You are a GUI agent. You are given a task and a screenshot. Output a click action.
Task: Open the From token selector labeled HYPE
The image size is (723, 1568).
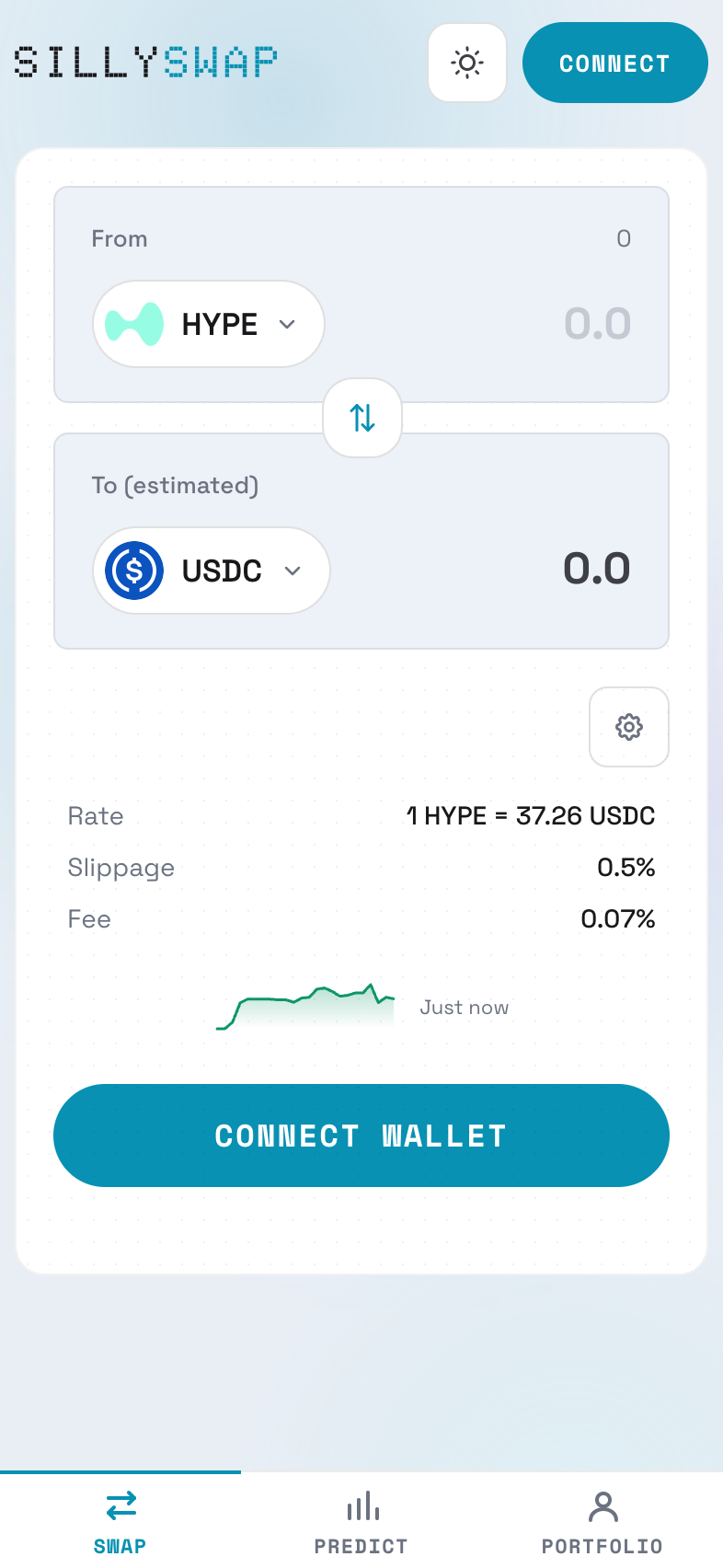pyautogui.click(x=220, y=324)
